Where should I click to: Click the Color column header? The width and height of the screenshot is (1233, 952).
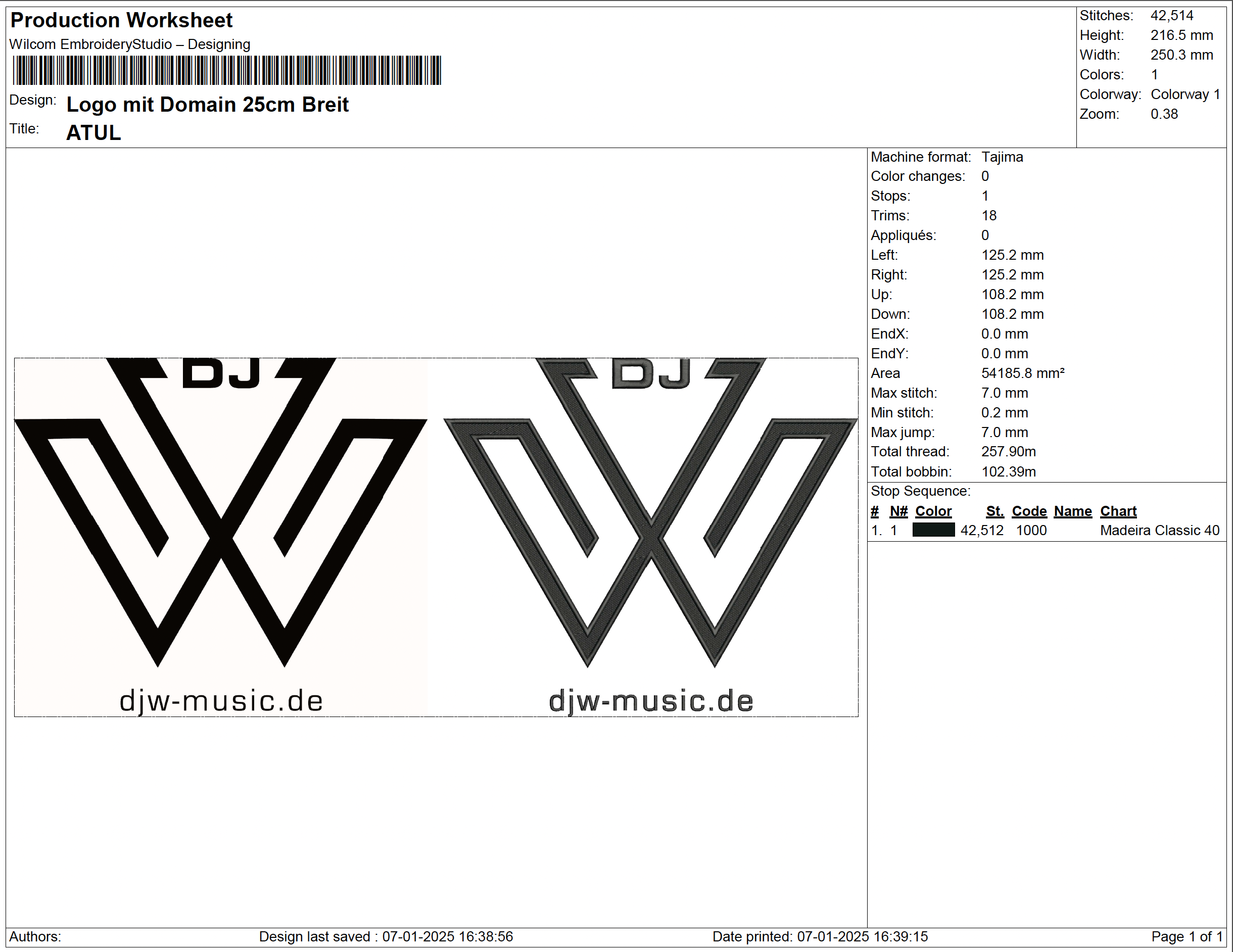[x=933, y=511]
